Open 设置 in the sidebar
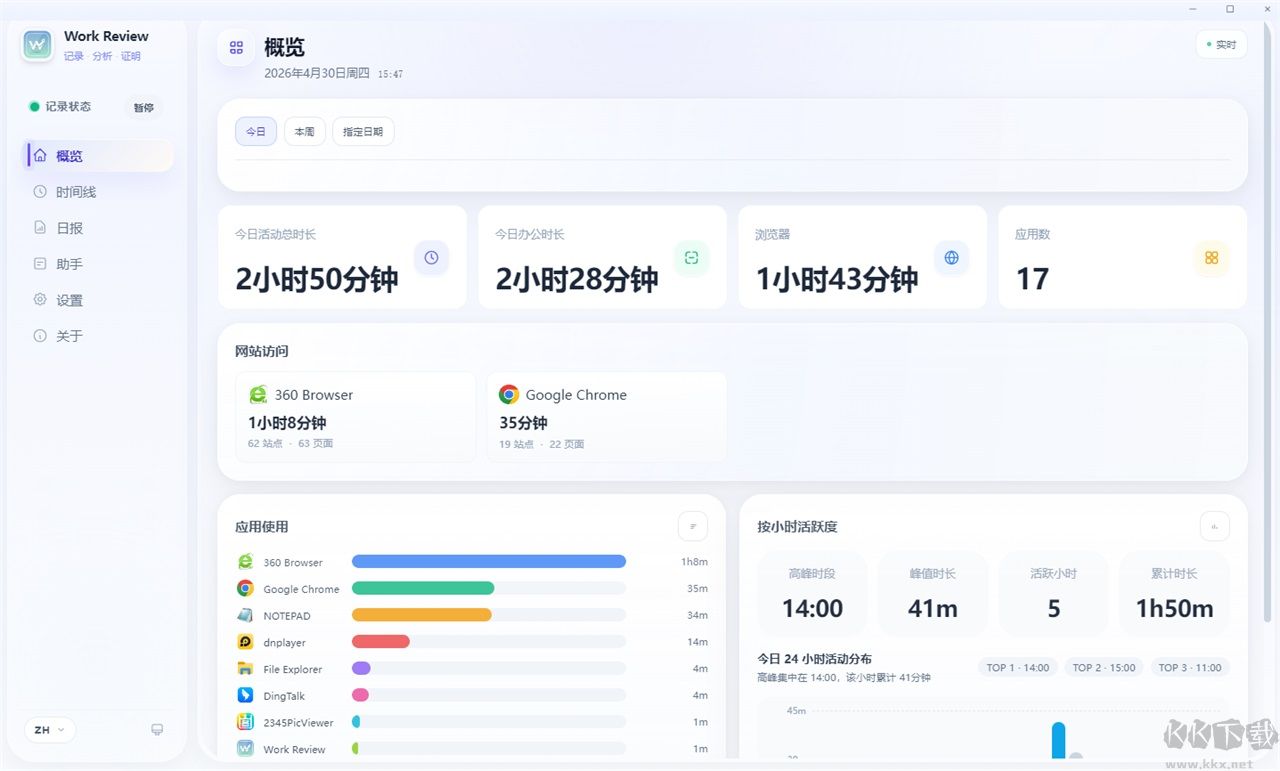Viewport: 1280px width, 771px height. (x=98, y=300)
